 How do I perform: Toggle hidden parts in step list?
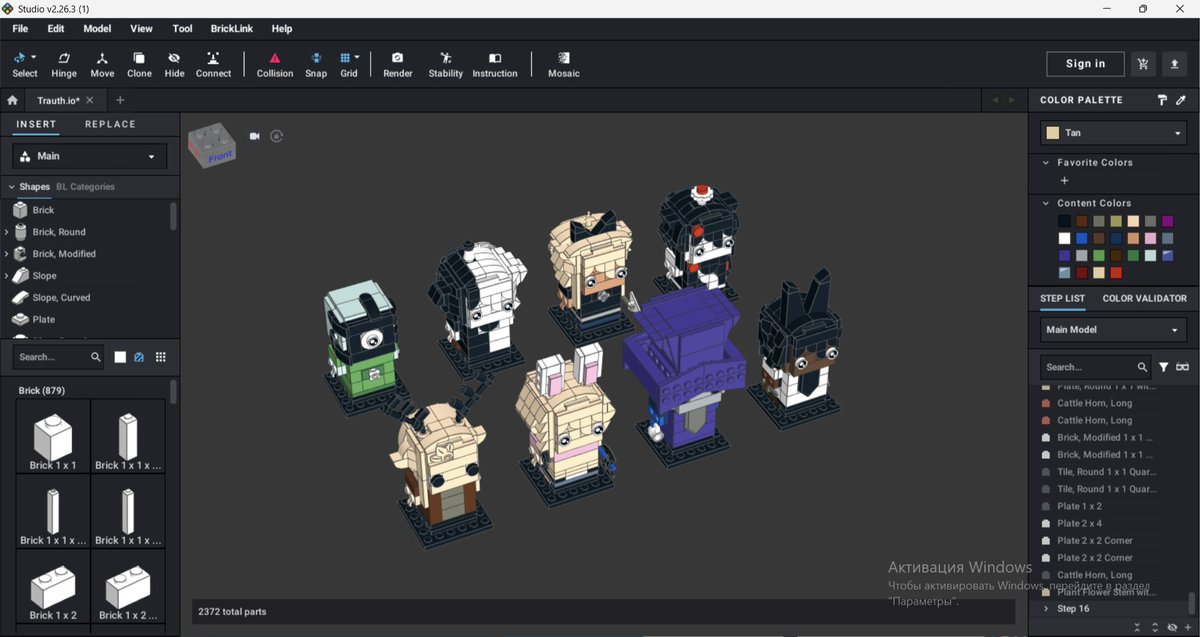tap(1172, 627)
